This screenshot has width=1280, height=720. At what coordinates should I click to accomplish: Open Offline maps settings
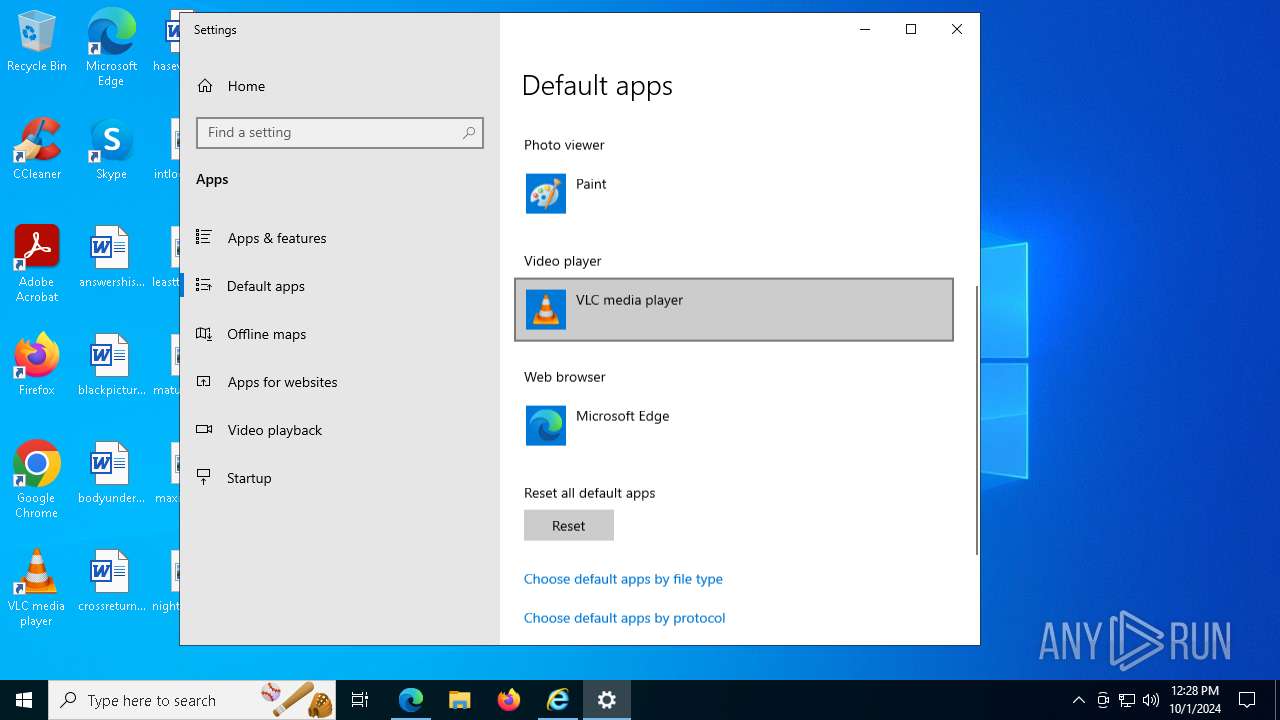(266, 334)
